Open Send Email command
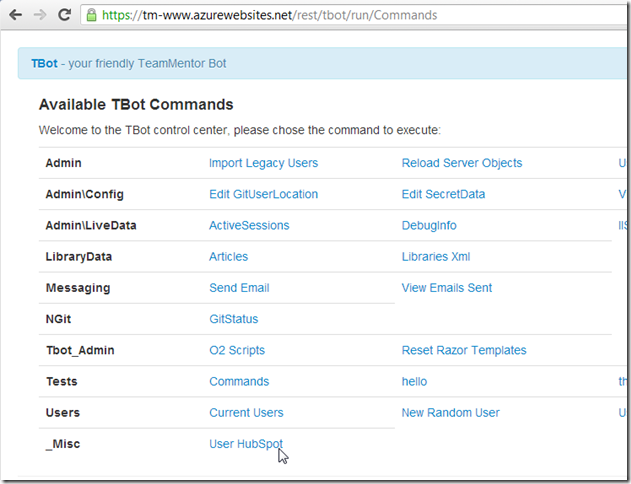This screenshot has width=631, height=484. (x=239, y=288)
